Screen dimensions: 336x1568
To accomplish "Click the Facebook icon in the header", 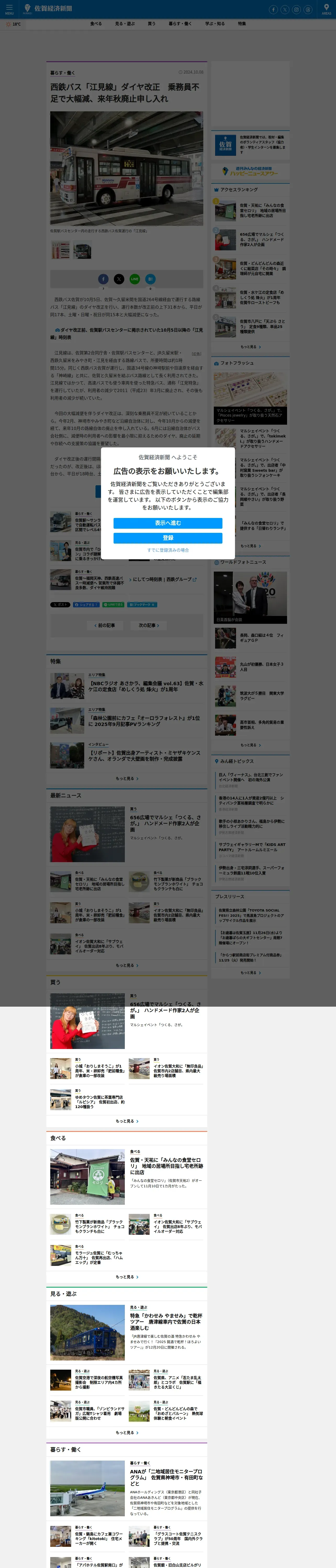I will click(273, 9).
